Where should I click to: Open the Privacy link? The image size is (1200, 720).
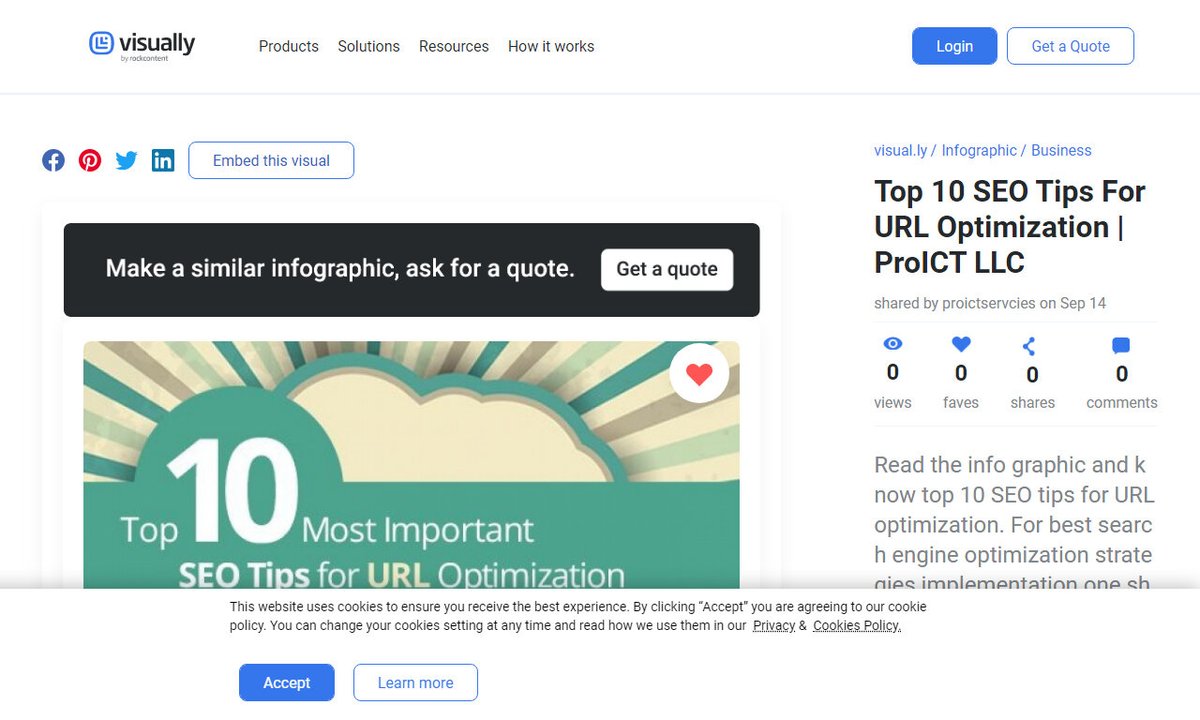pyautogui.click(x=774, y=626)
